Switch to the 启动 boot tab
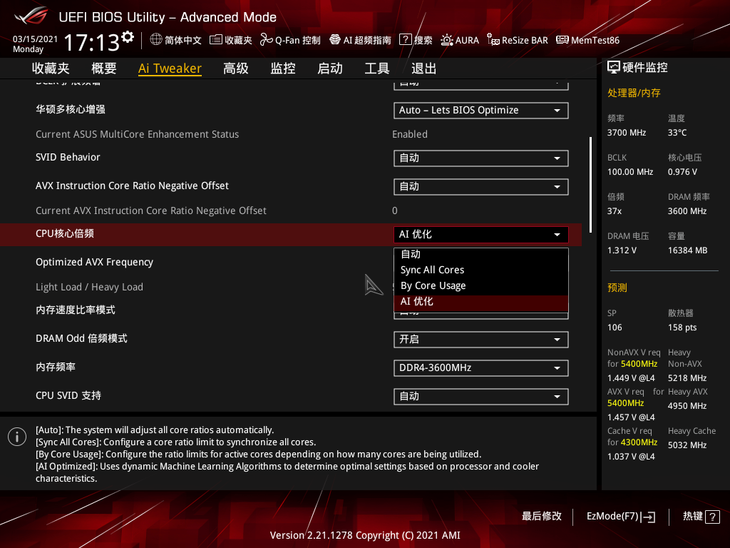This screenshot has width=730, height=548. tap(329, 68)
